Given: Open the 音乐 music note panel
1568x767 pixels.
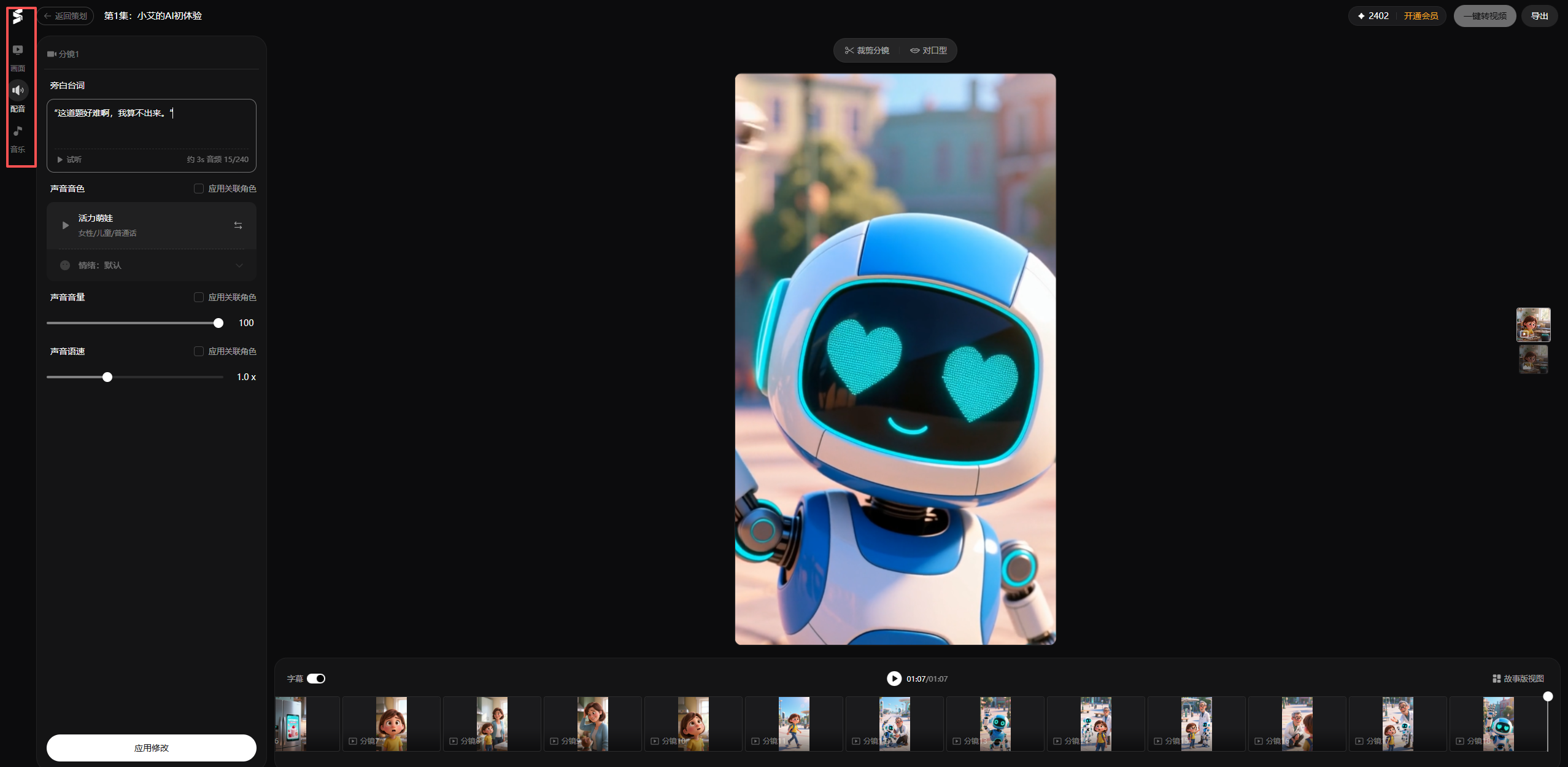Looking at the screenshot, I should click(18, 131).
